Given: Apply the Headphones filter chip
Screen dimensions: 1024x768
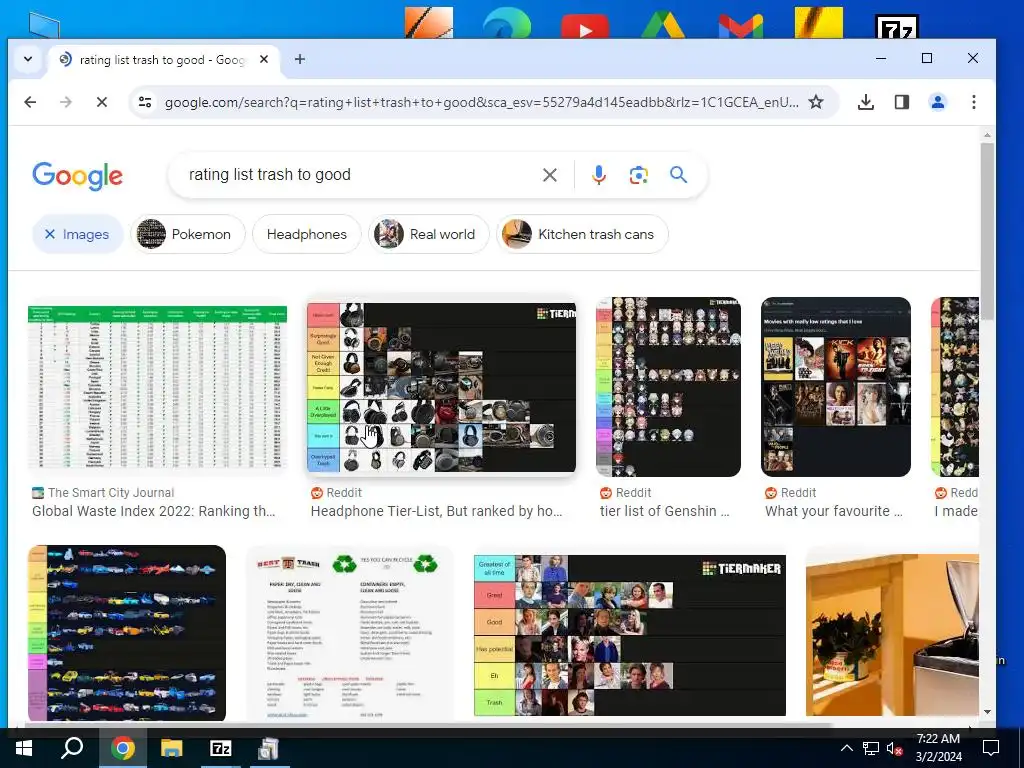Looking at the screenshot, I should click(306, 234).
